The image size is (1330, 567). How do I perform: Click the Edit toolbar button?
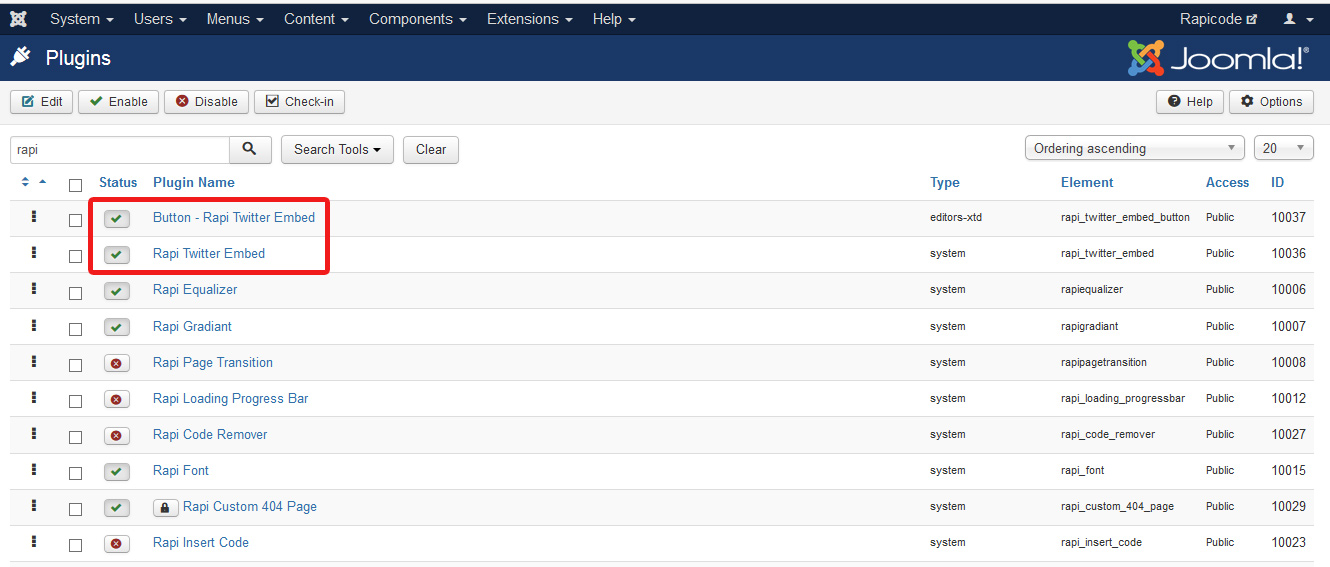[42, 101]
